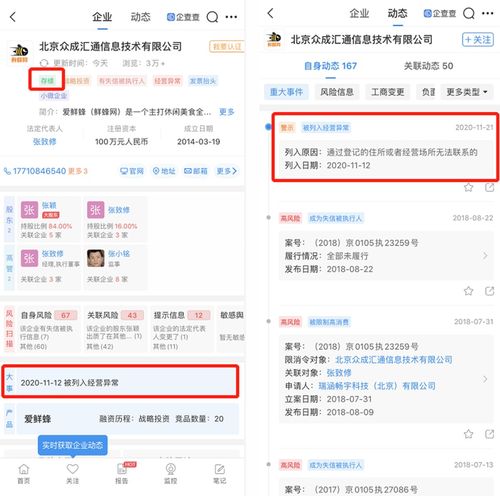500x496 pixels.
Task: Open search in right panel header
Action: point(469,13)
